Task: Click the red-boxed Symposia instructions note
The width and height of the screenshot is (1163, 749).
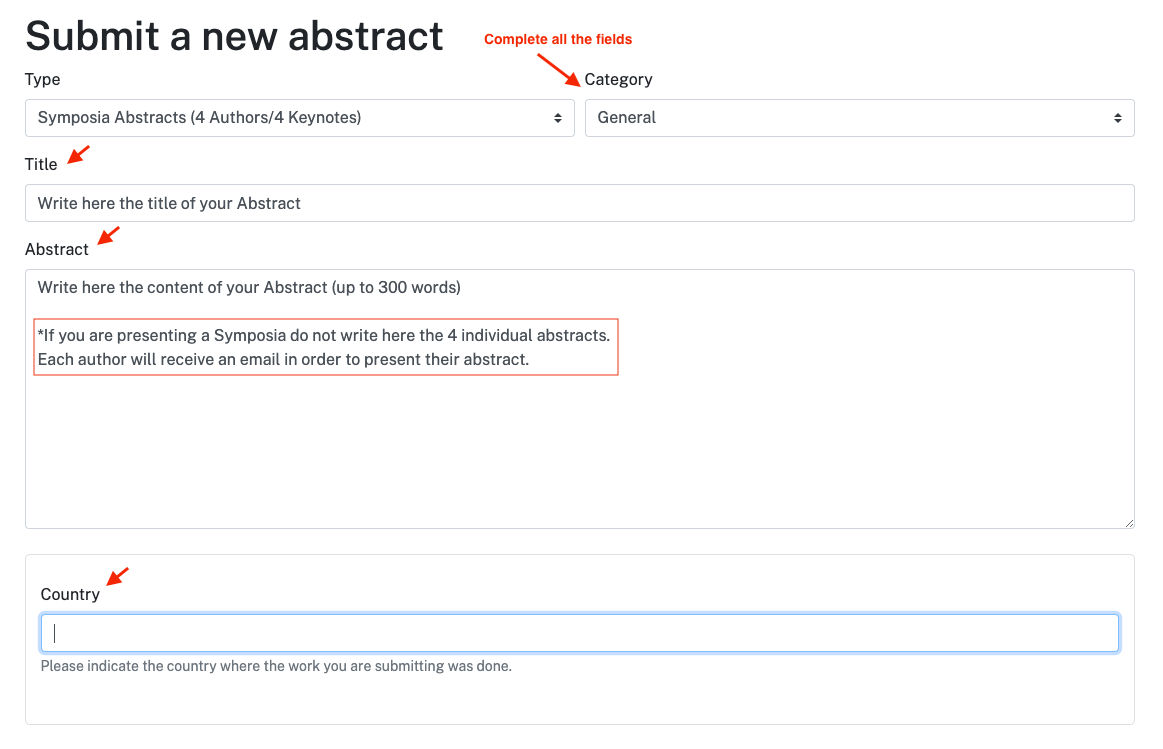Action: click(326, 347)
